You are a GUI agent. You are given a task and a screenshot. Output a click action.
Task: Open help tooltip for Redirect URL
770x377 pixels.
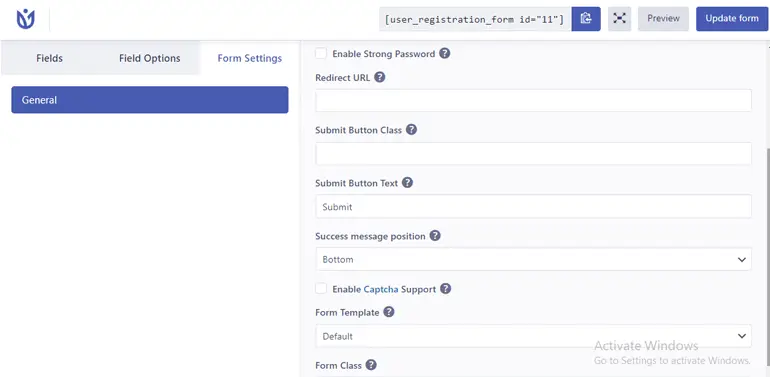click(380, 78)
